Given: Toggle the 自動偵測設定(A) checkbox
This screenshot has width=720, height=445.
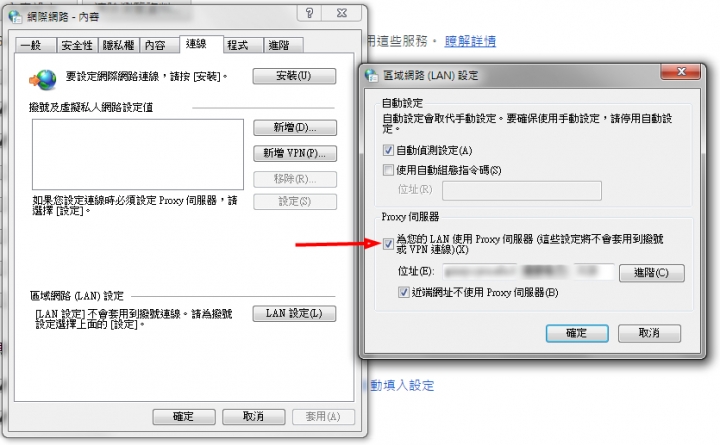Looking at the screenshot, I should [x=388, y=150].
